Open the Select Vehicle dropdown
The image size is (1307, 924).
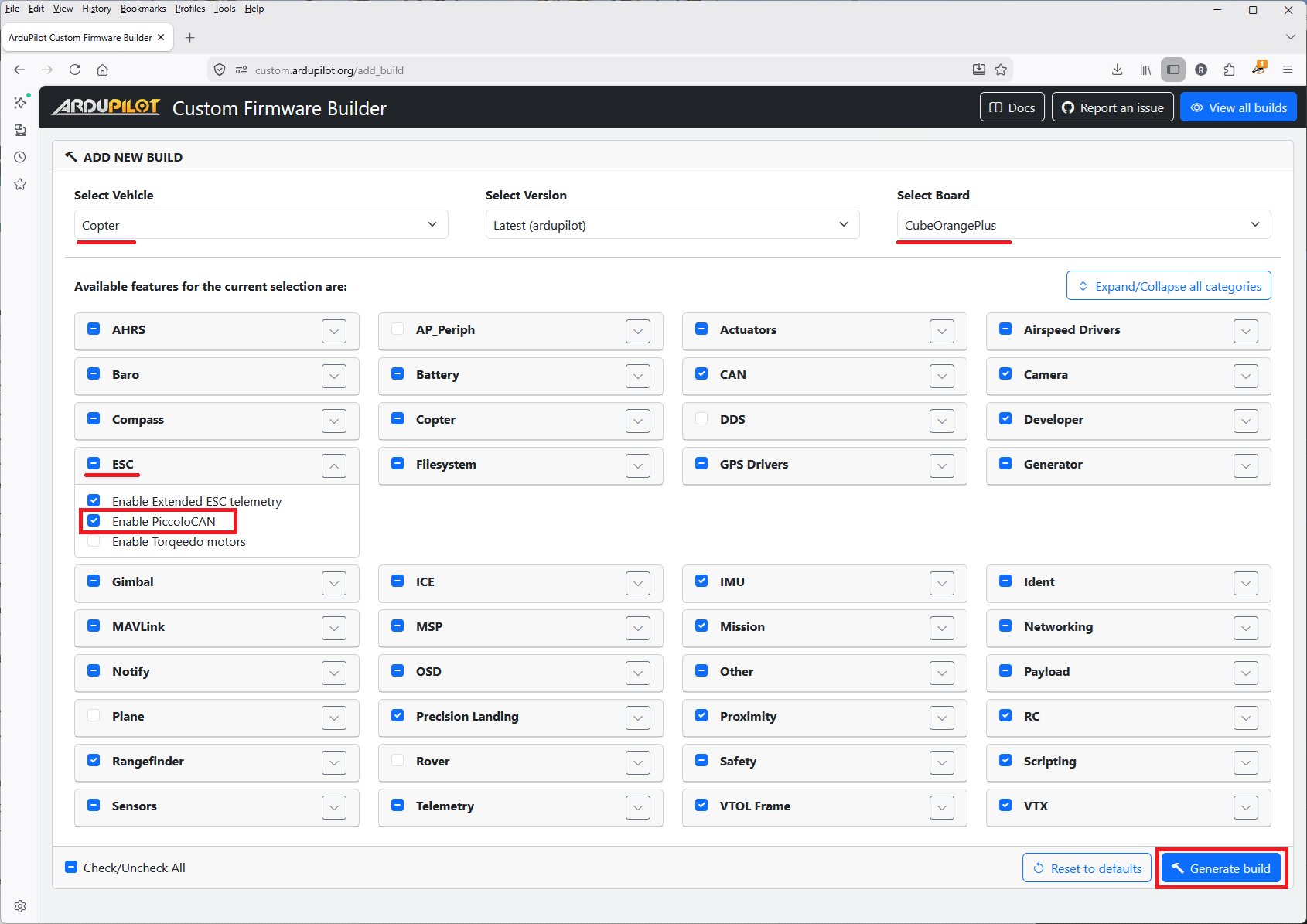point(261,225)
